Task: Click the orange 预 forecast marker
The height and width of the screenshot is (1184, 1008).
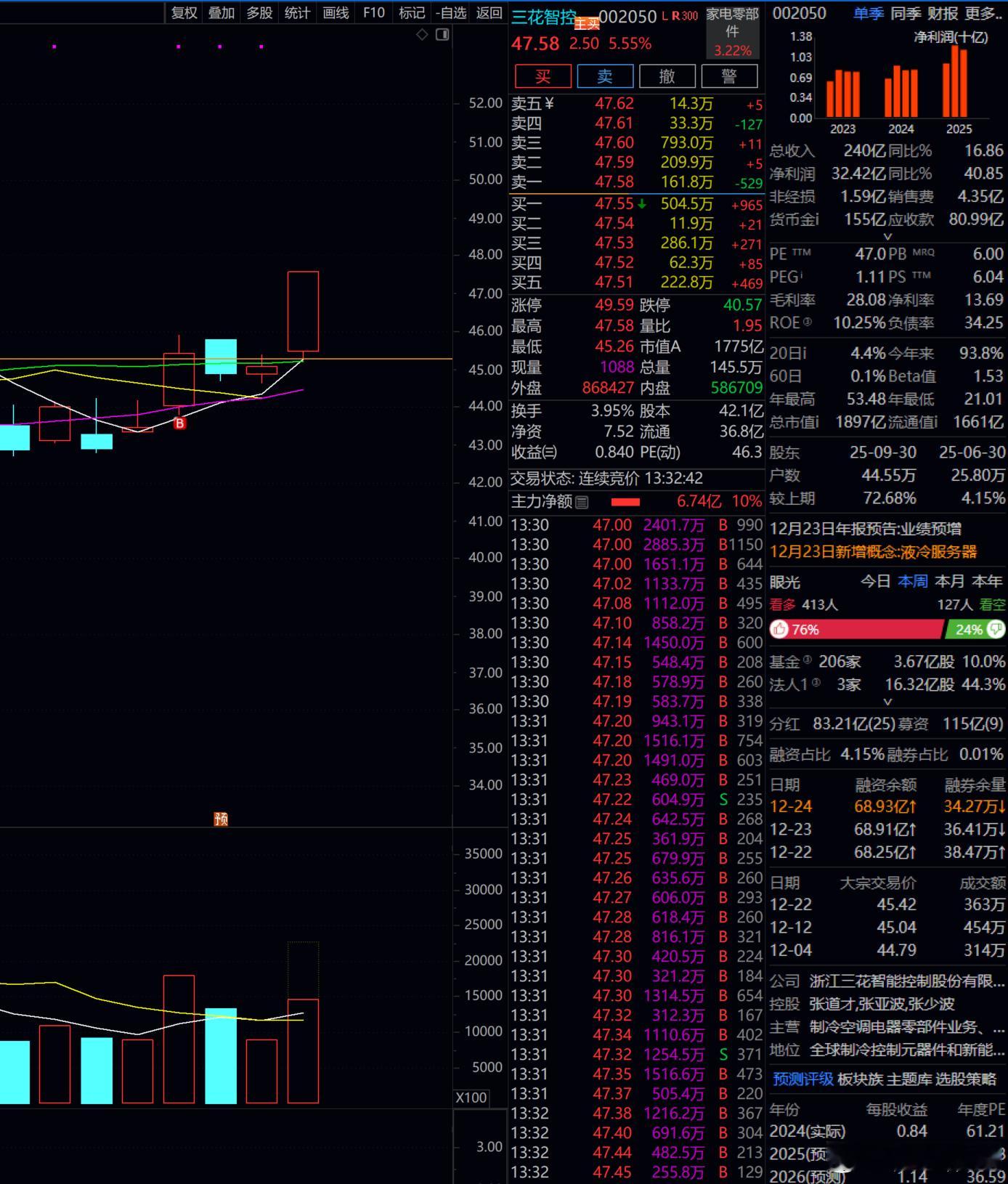Action: pos(221,819)
